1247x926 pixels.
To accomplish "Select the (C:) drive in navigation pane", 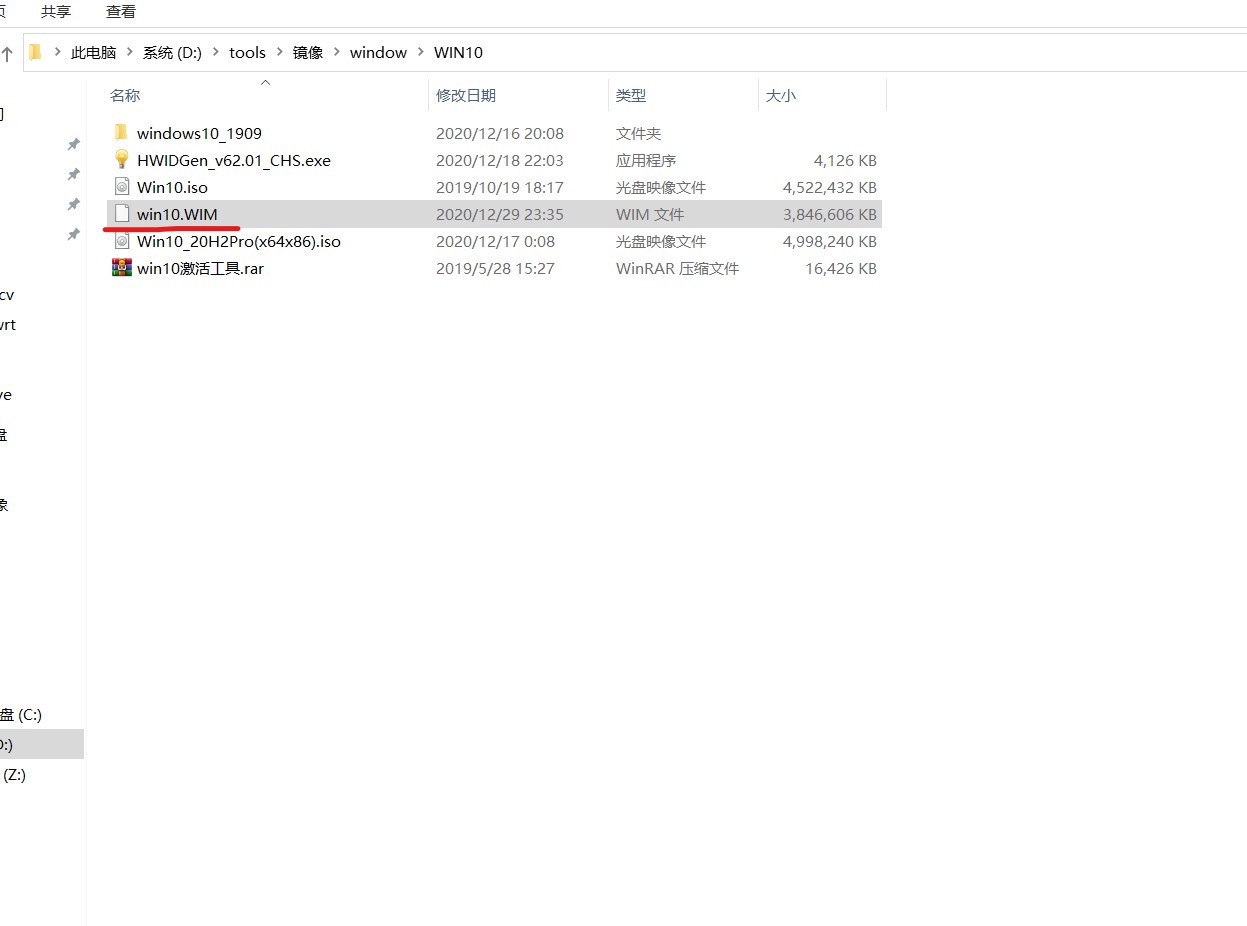I will click(x=21, y=714).
